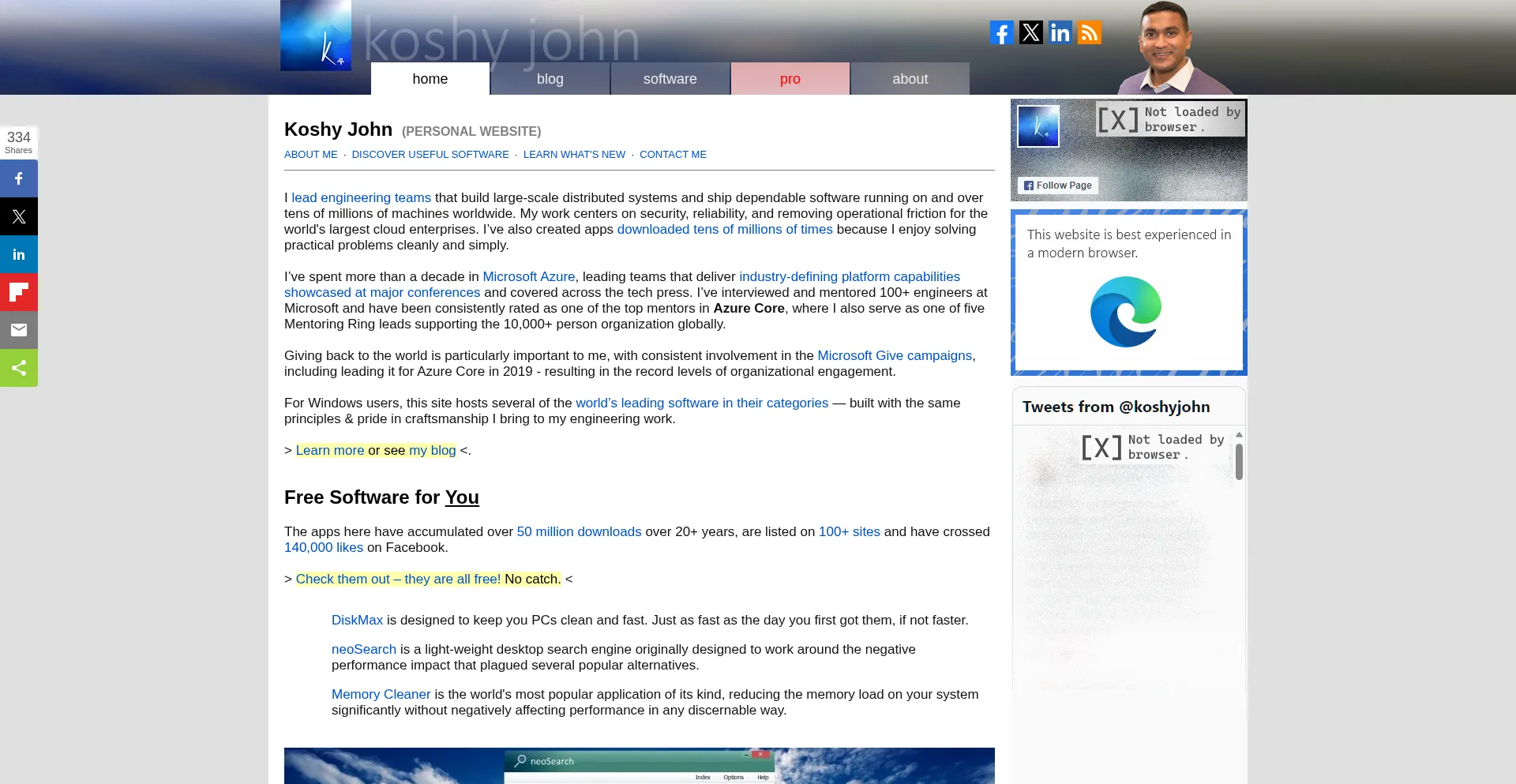Open 'world's leading software in their categories' link
Image resolution: width=1516 pixels, height=784 pixels.
(702, 403)
